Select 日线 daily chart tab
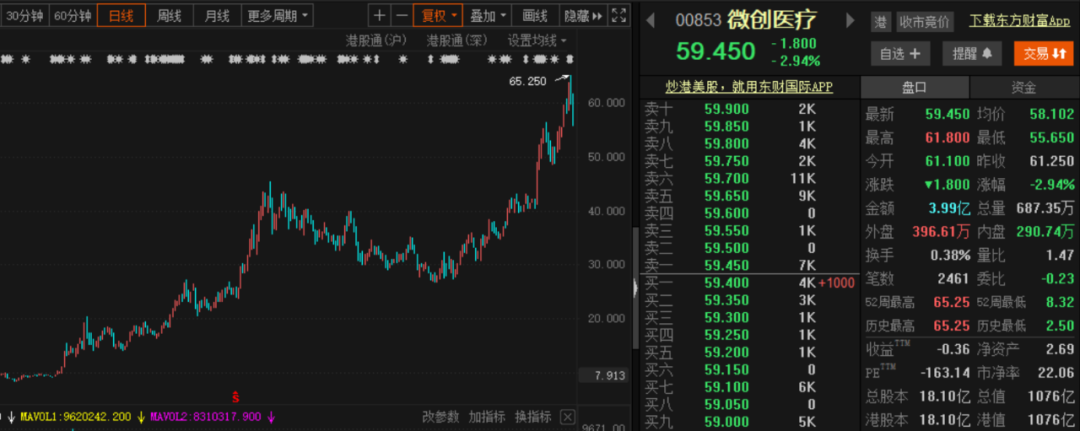 click(x=121, y=15)
